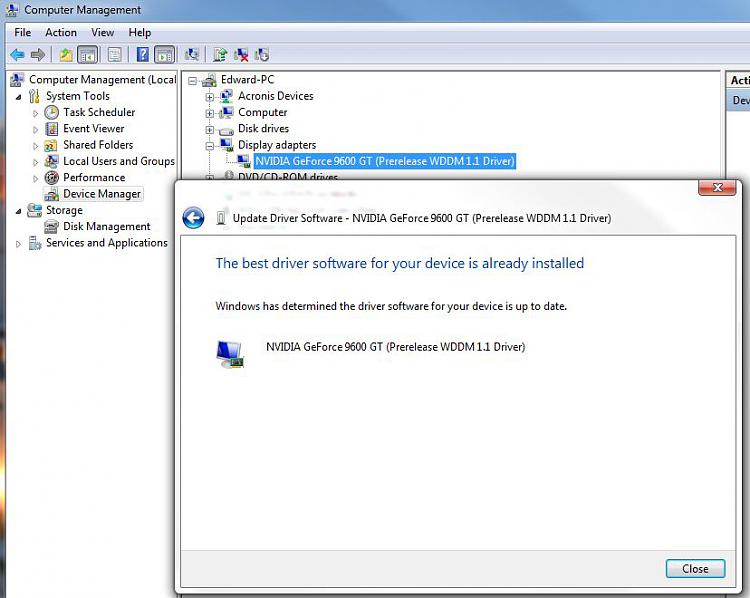Click the Scan for hardware changes icon
The image size is (750, 598).
(x=192, y=55)
